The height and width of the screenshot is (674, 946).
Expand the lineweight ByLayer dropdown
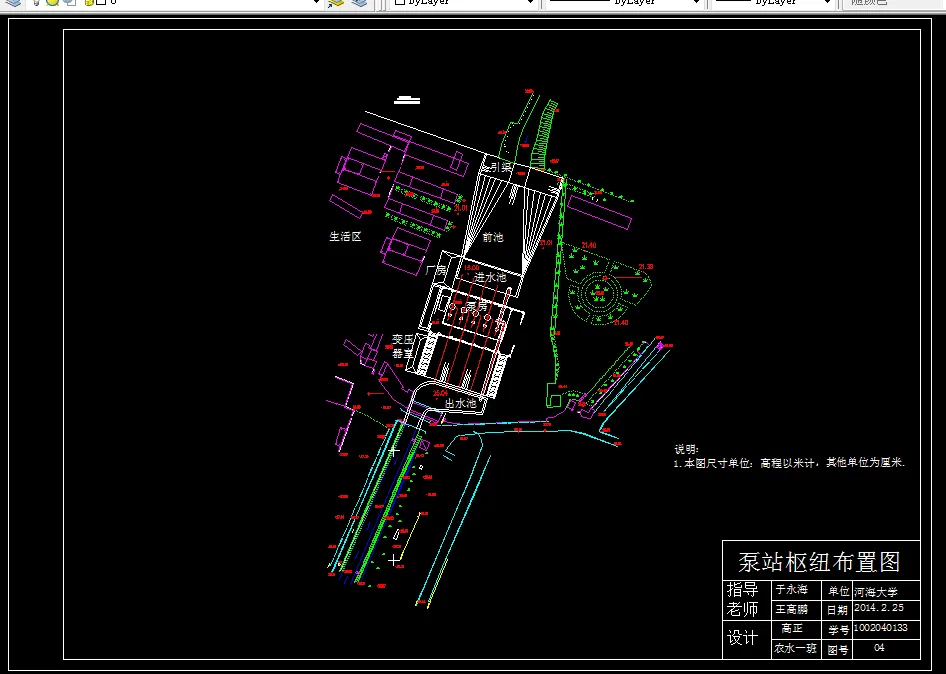[827, 2]
